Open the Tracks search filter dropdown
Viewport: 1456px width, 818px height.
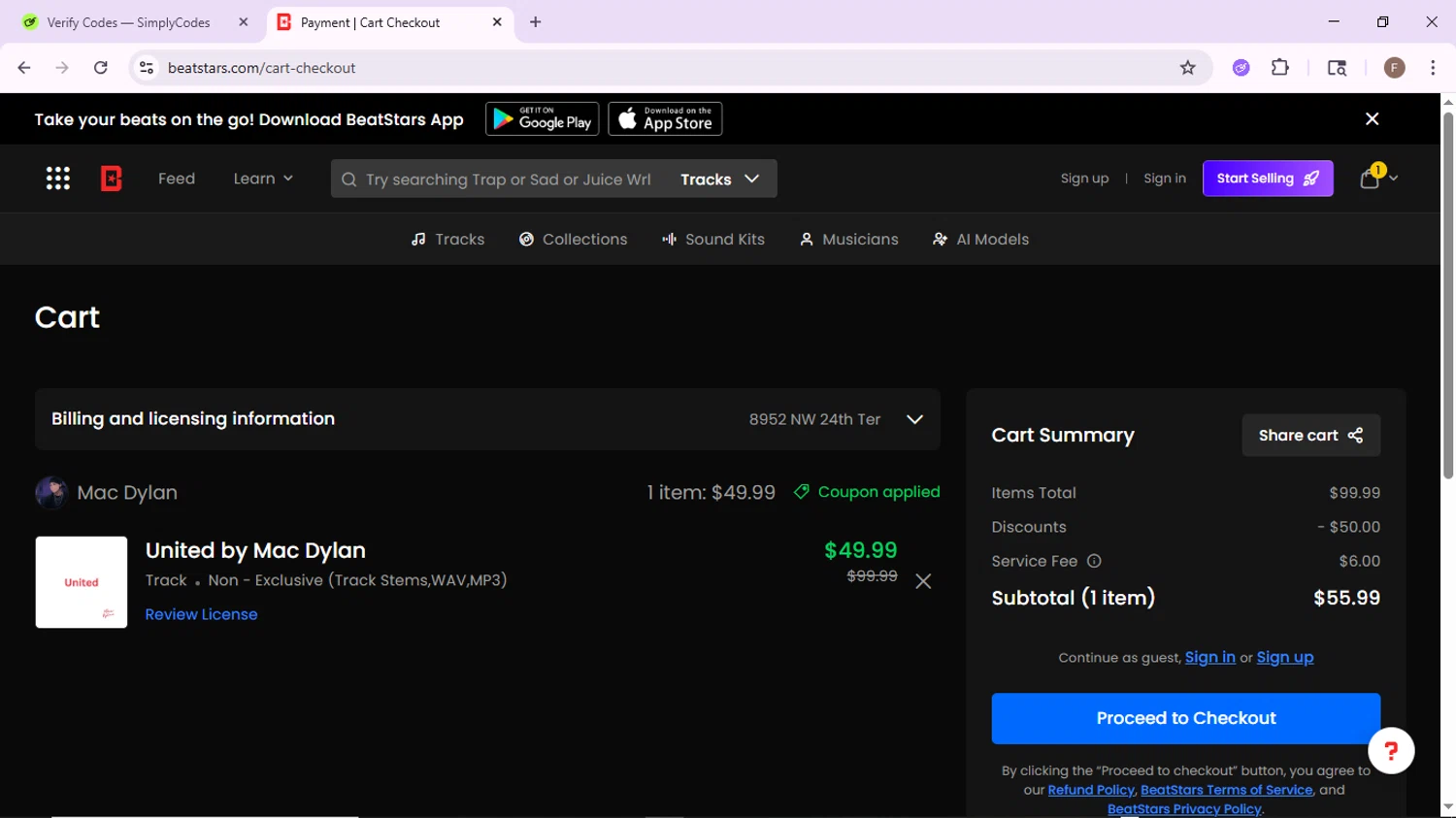(x=719, y=180)
